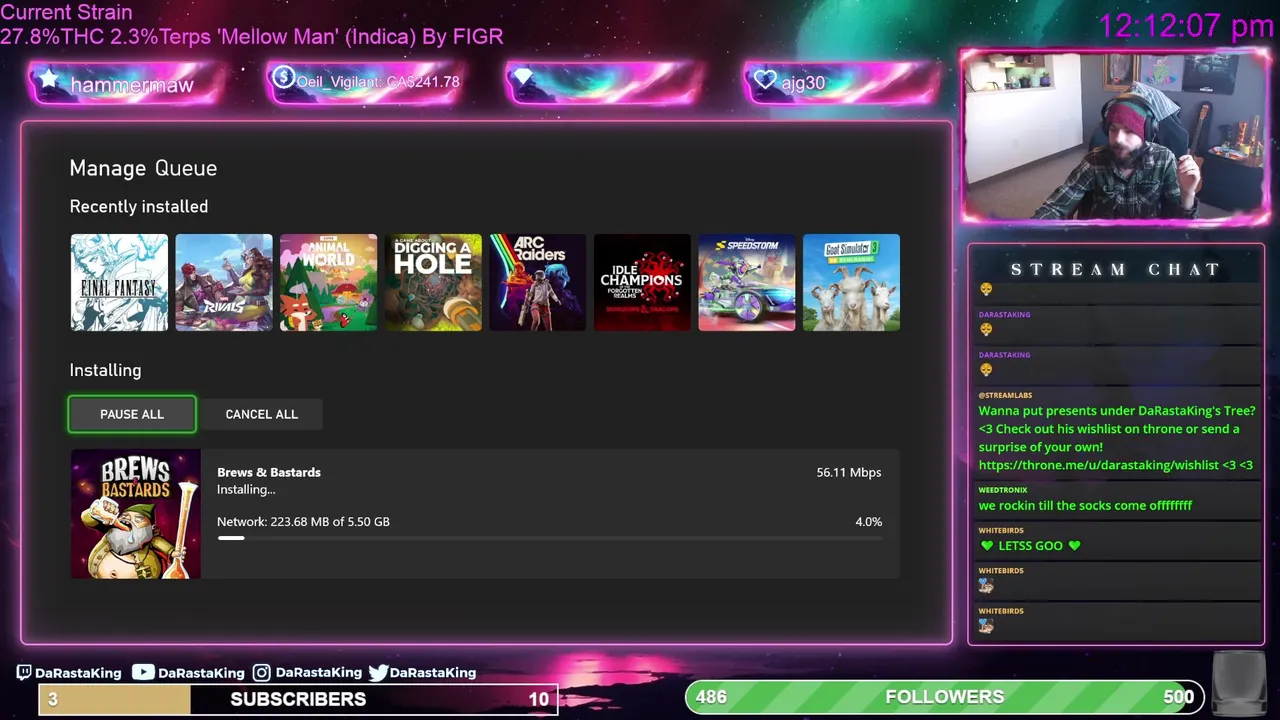Click the LETSS GOO chat message
Image resolution: width=1280 pixels, height=720 pixels.
coord(1031,545)
